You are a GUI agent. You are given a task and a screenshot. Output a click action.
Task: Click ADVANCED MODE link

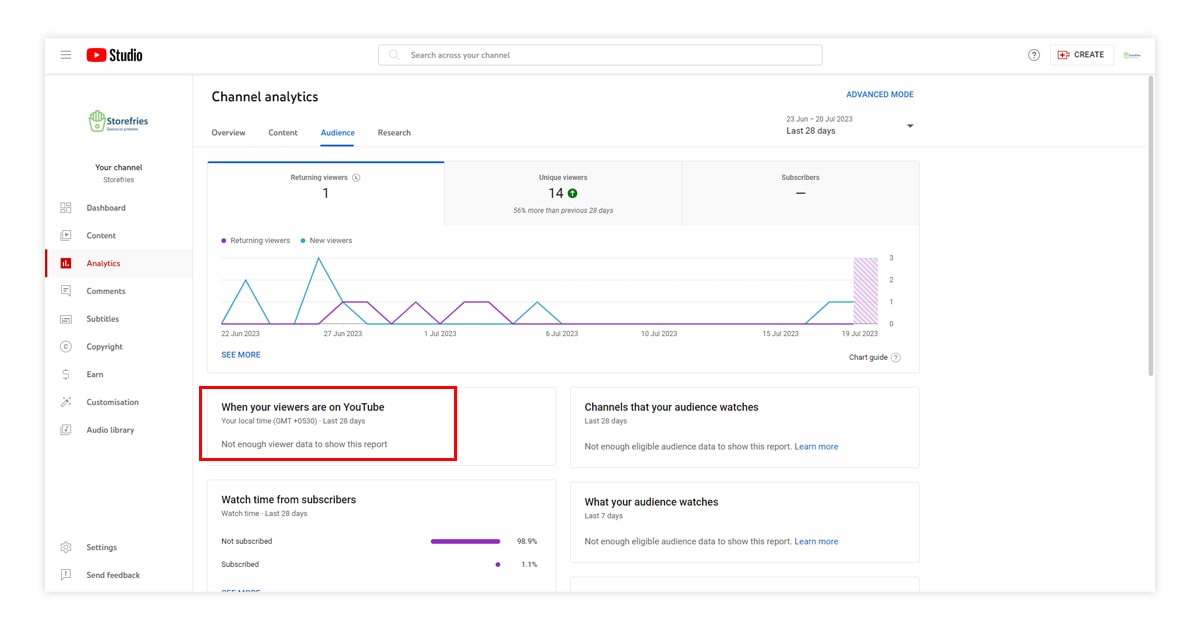[x=879, y=95]
